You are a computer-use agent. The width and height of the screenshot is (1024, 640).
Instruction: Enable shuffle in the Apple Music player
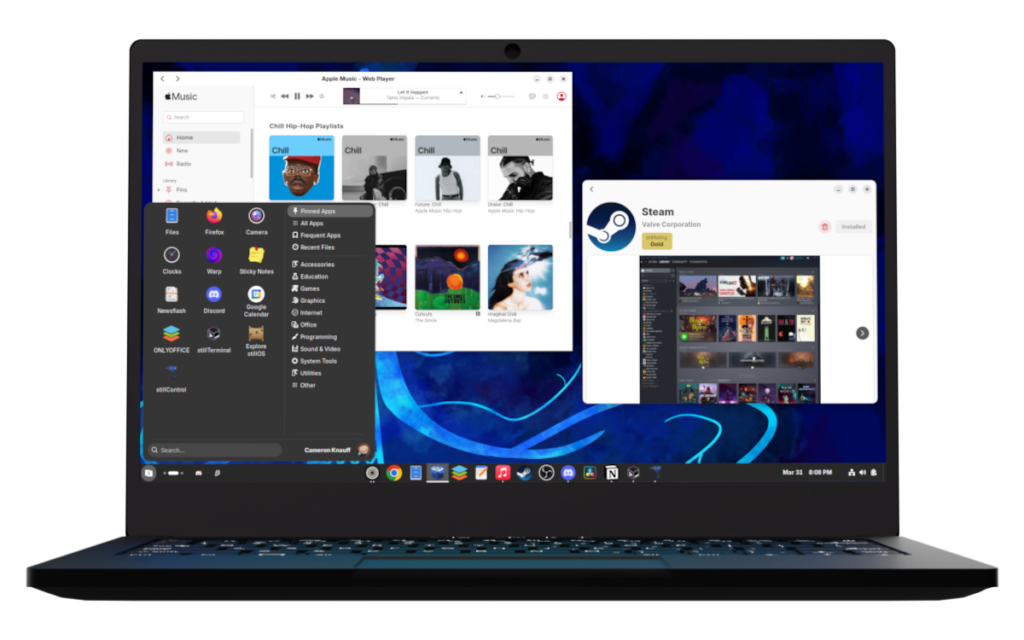click(273, 96)
